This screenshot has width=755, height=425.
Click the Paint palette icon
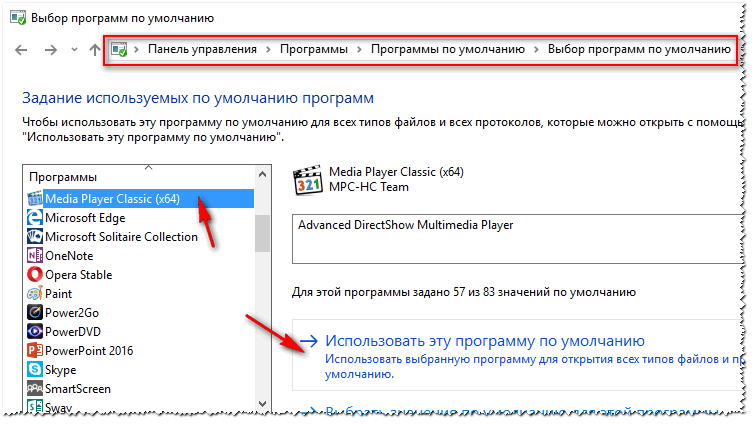coord(35,293)
